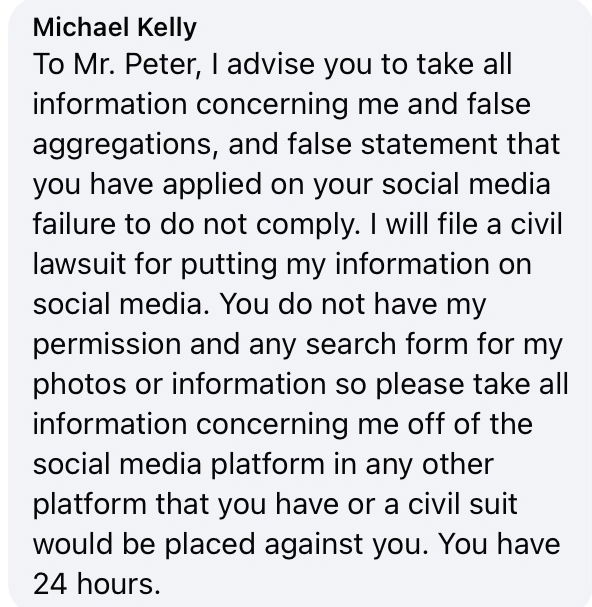The height and width of the screenshot is (607, 592).
Task: Click the word "lawsuit" in the comment
Action: (79, 264)
